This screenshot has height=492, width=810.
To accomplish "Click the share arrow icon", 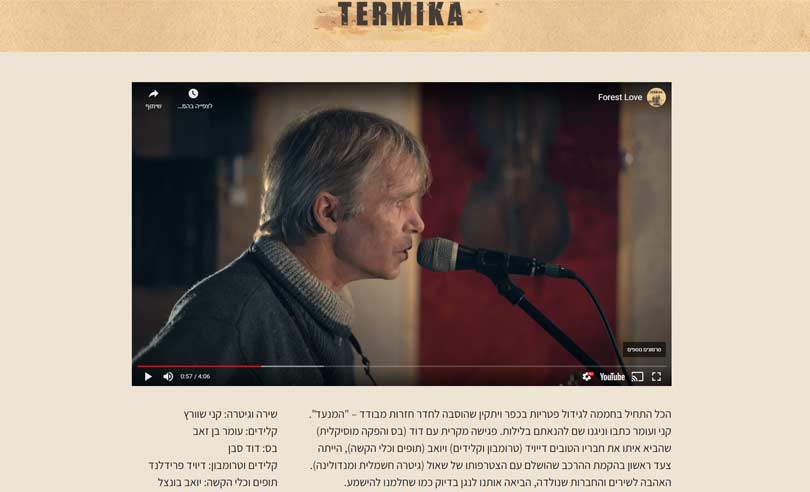I will (153, 98).
